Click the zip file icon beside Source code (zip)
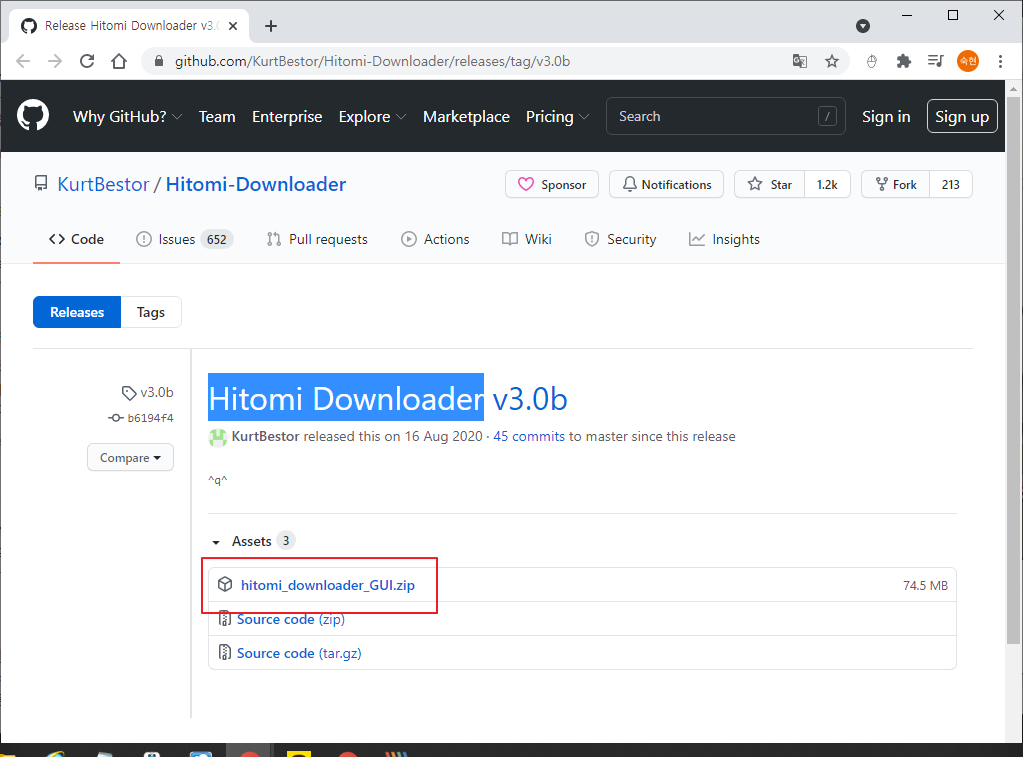Viewport: 1023px width, 757px height. click(x=224, y=618)
